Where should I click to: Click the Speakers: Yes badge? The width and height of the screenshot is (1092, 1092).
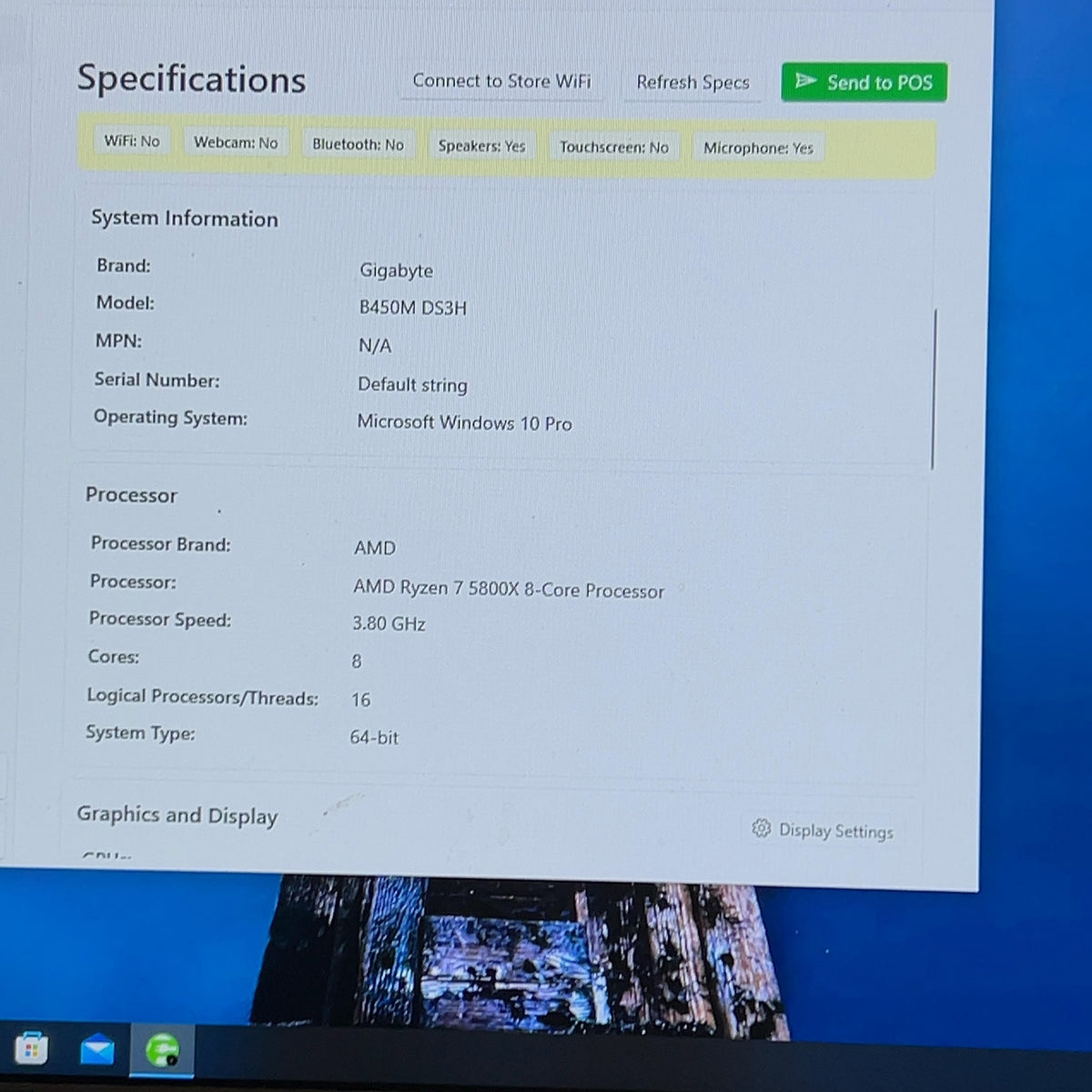[481, 146]
